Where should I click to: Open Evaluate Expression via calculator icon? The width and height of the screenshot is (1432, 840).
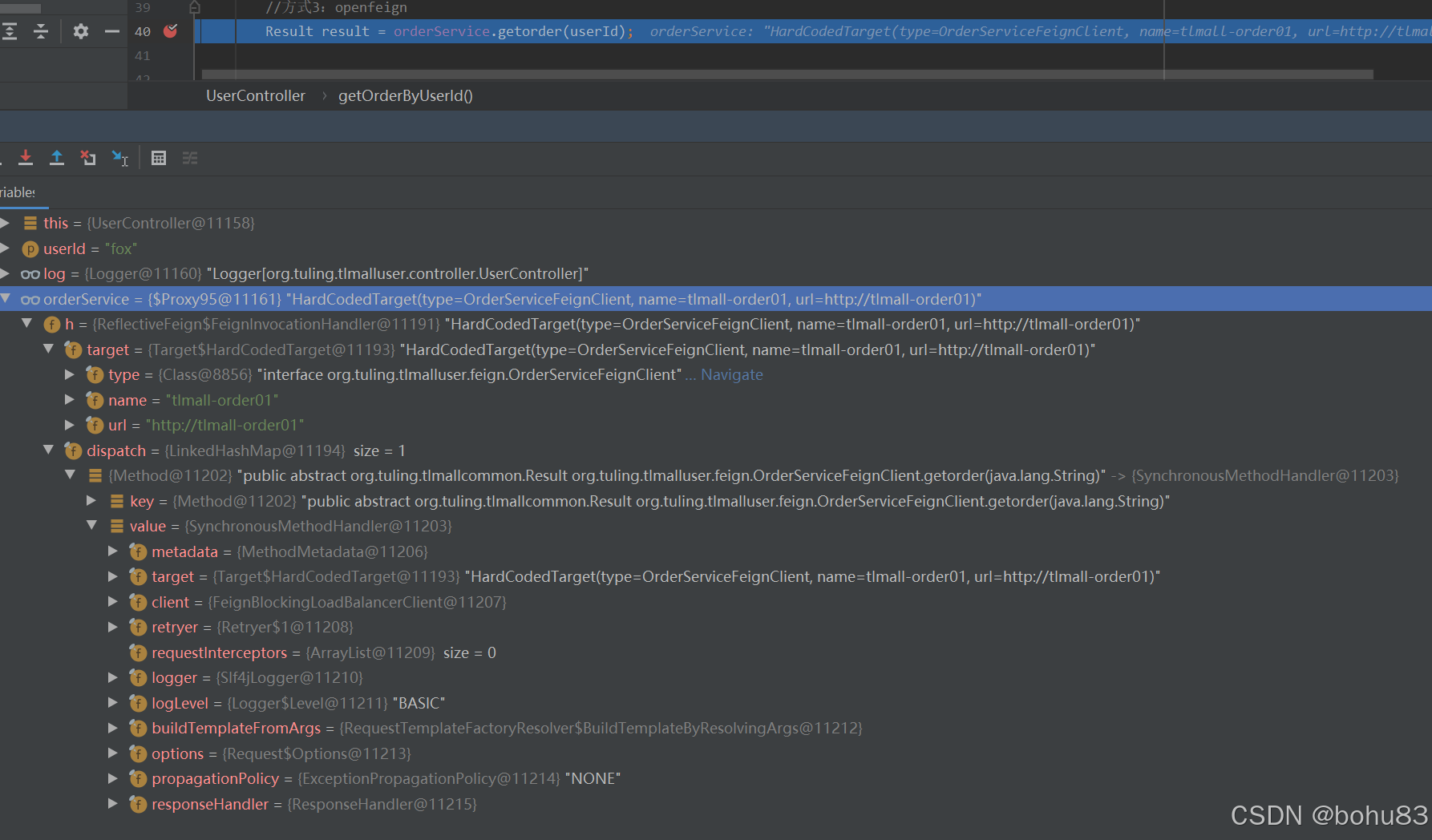[159, 158]
